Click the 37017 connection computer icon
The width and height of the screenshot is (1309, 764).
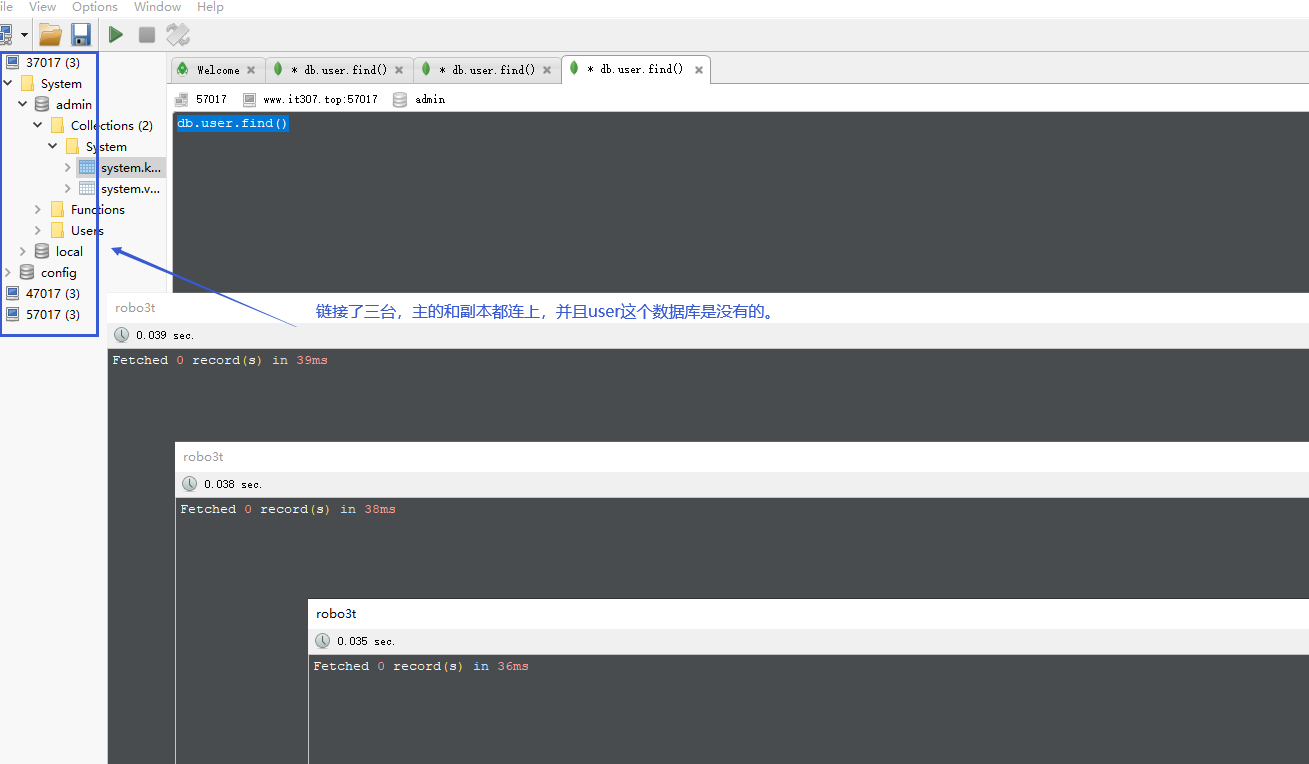12,63
